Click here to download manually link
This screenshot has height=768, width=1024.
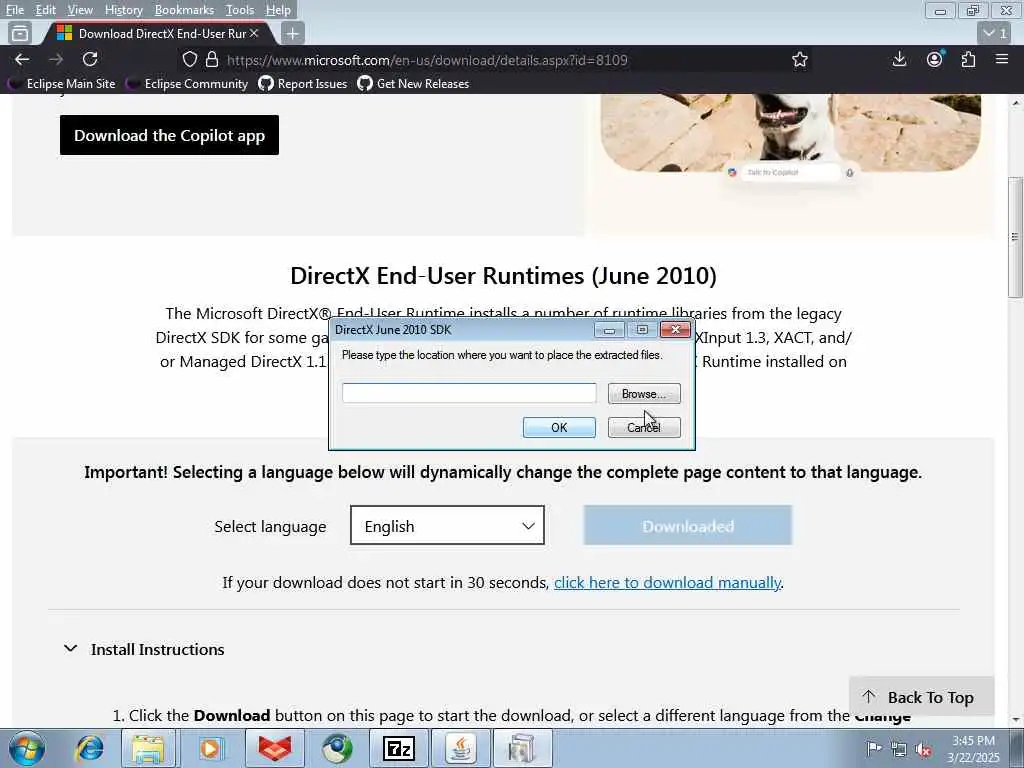click(x=667, y=583)
